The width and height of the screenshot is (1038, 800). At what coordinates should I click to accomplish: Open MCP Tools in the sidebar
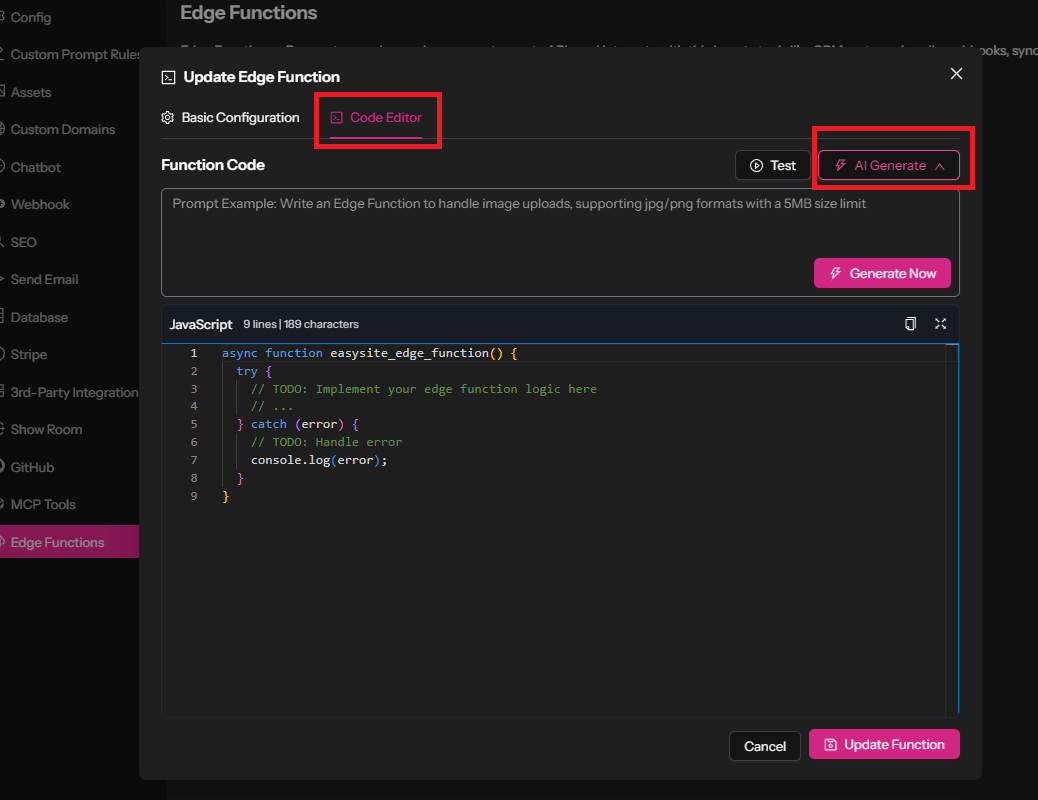coord(43,504)
